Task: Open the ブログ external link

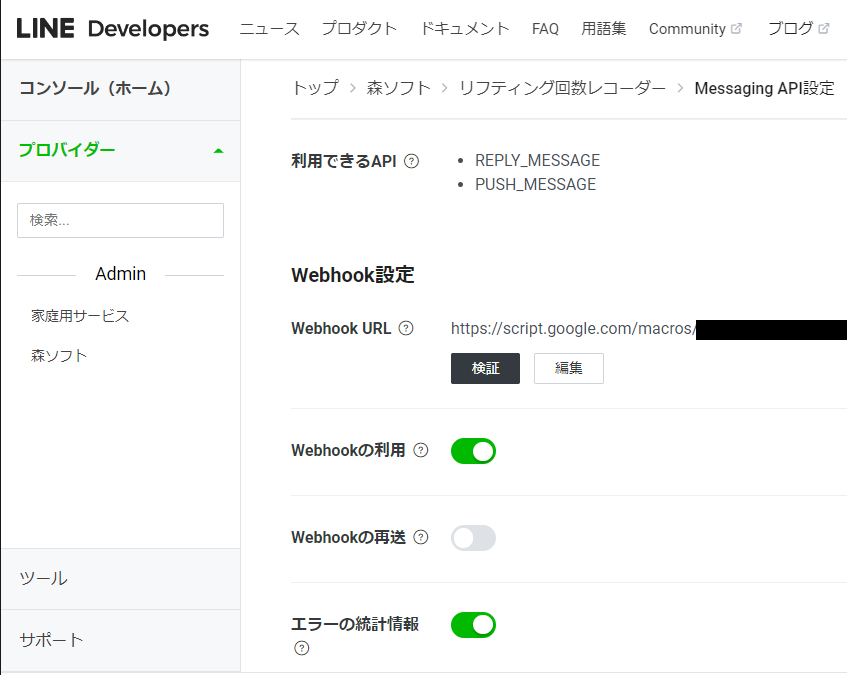Action: pos(798,29)
